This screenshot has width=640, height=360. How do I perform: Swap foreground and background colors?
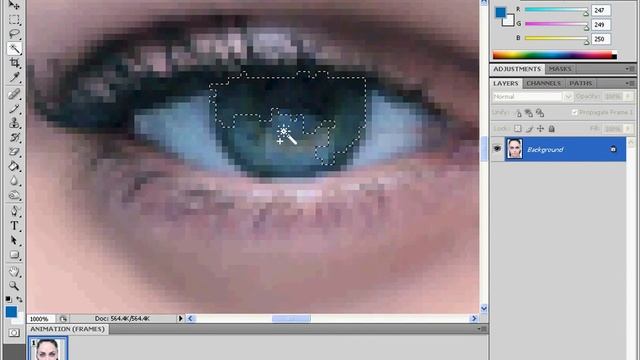point(19,299)
